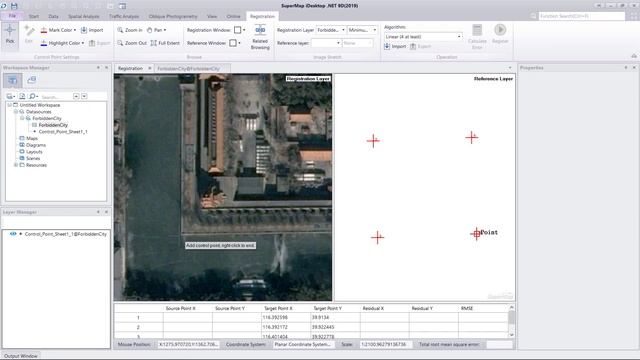
Task: Pin the Properties panel
Action: tap(626, 68)
